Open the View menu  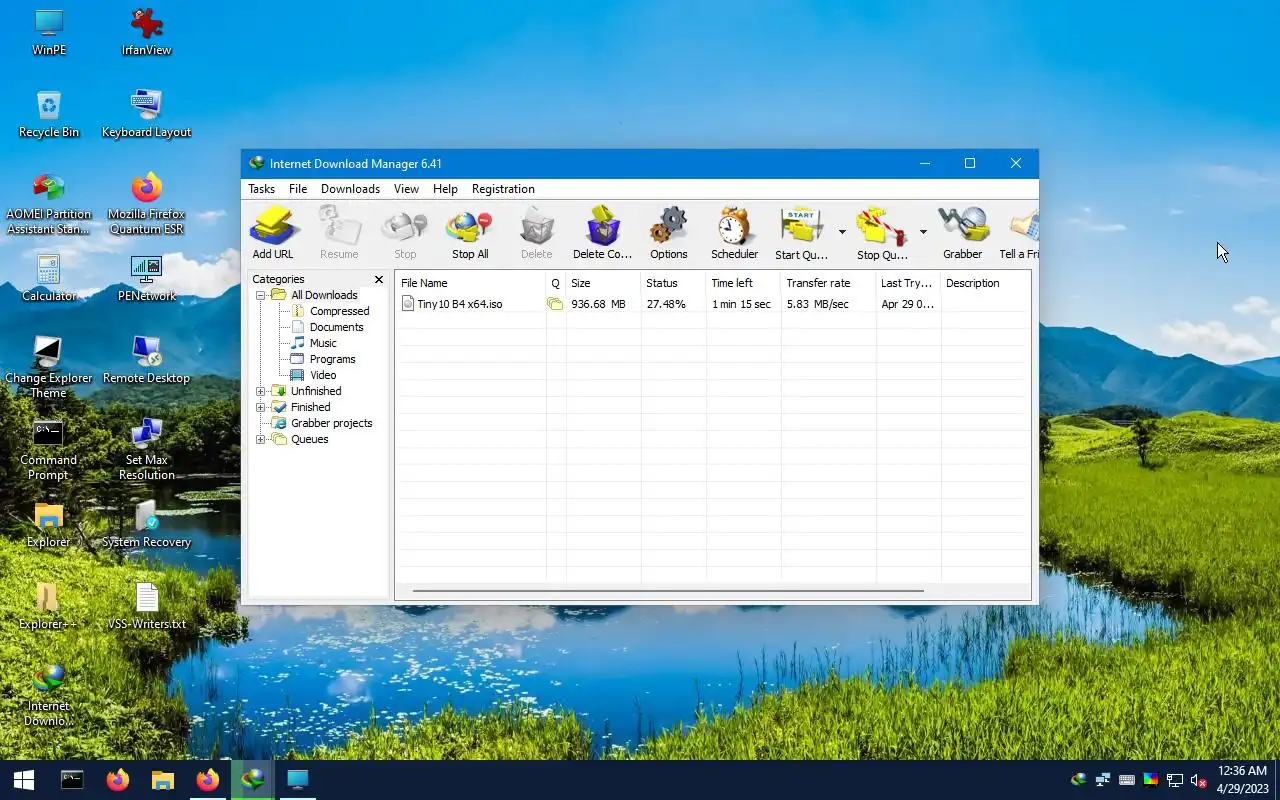pos(406,189)
